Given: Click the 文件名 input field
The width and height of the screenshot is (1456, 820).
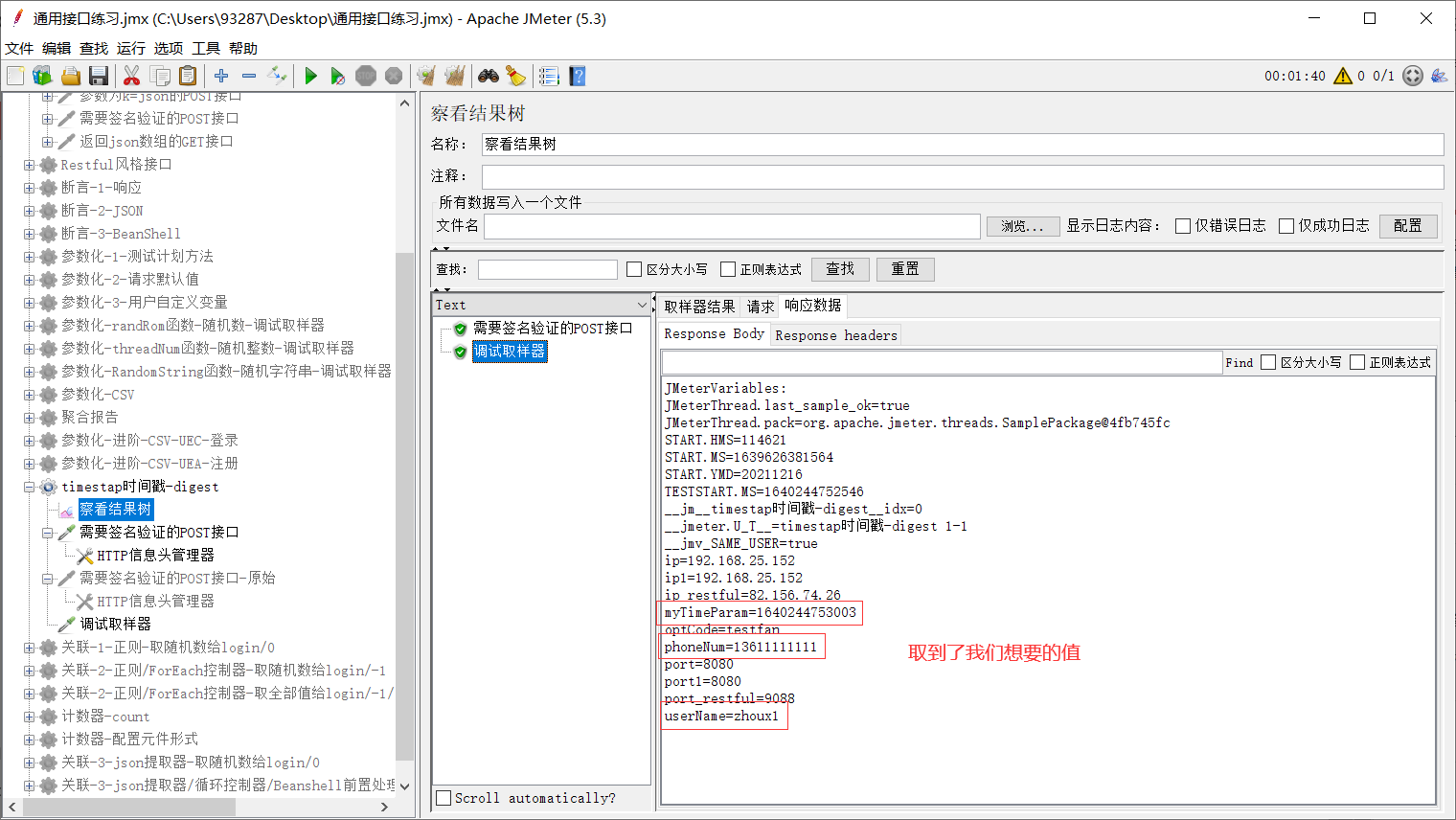Looking at the screenshot, I should coord(732,226).
